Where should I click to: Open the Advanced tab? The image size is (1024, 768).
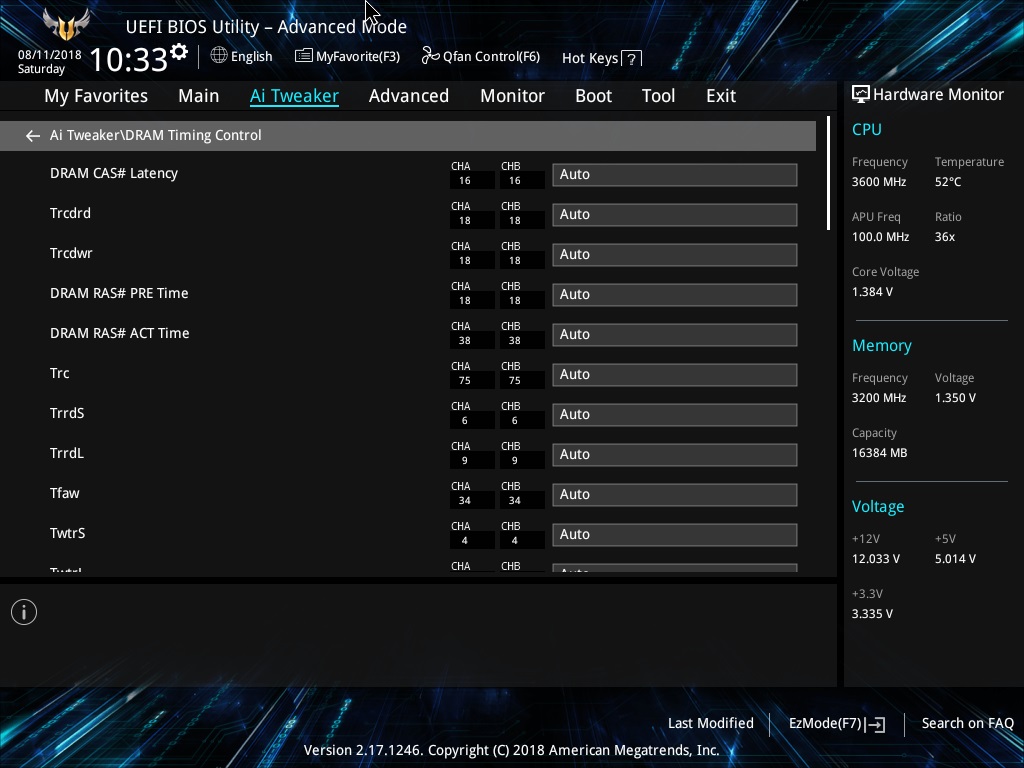[409, 96]
